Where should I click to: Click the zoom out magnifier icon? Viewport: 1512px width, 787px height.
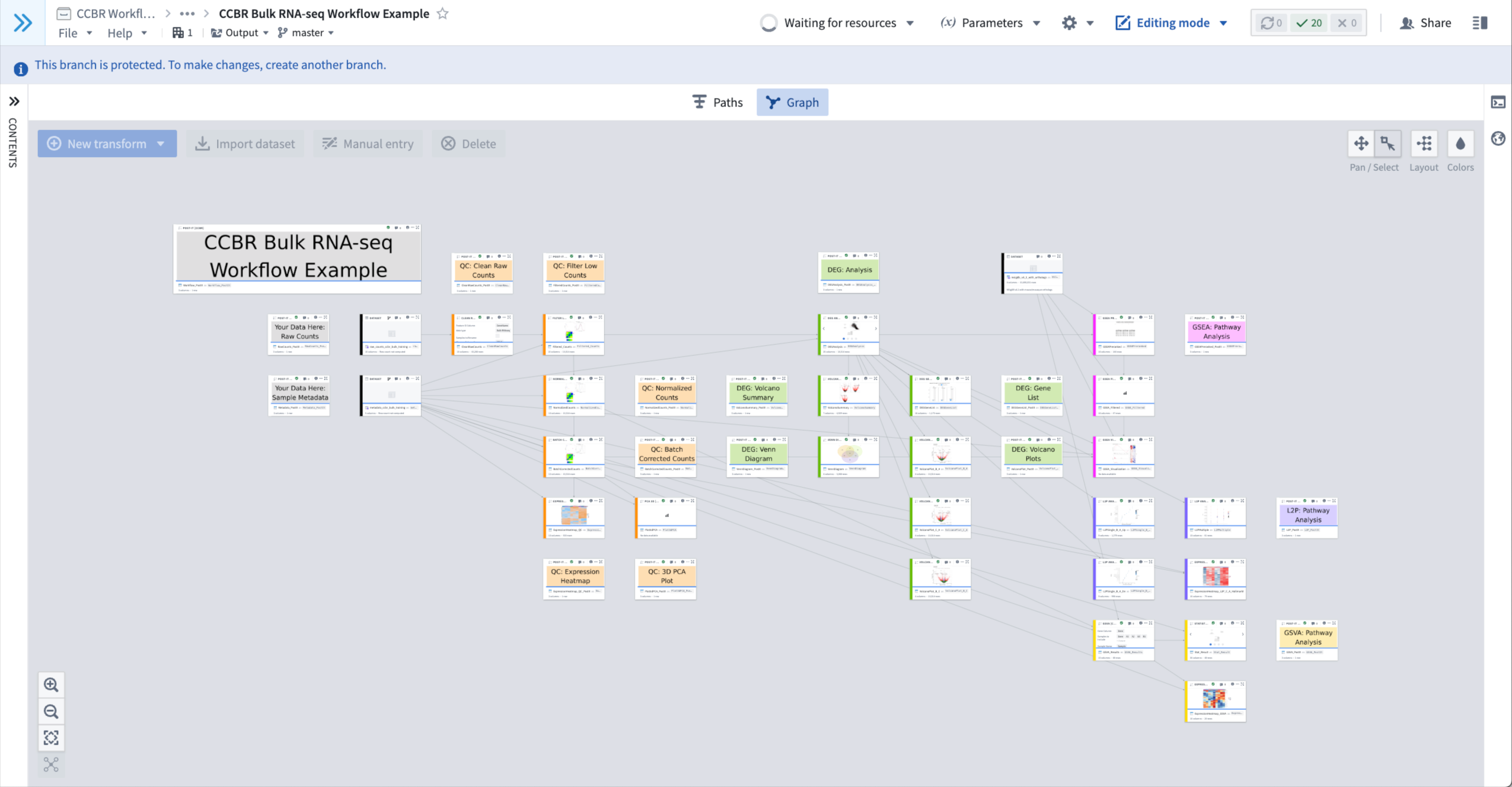(51, 712)
